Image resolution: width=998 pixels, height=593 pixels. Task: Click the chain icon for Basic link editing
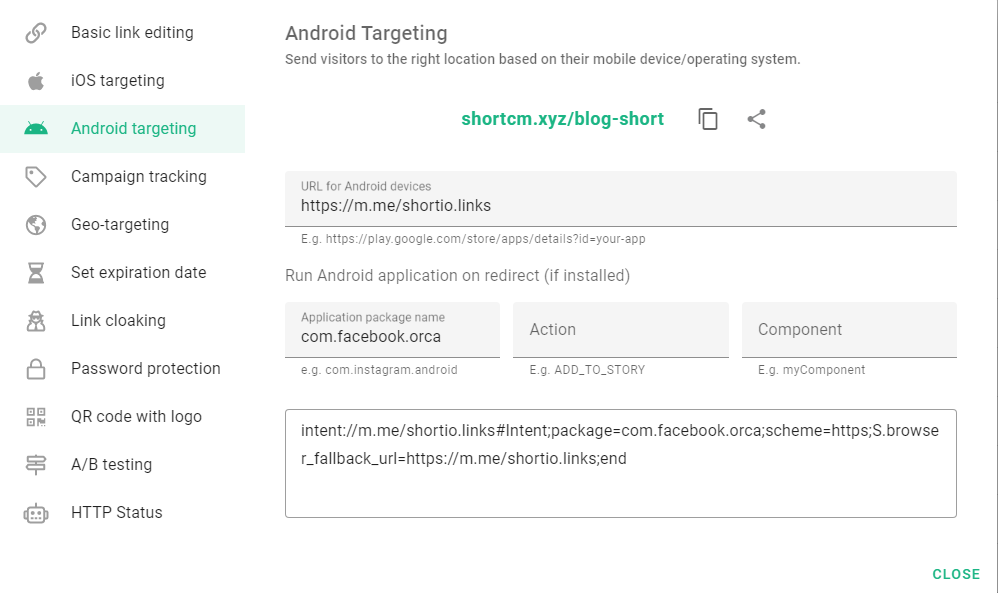pos(36,32)
